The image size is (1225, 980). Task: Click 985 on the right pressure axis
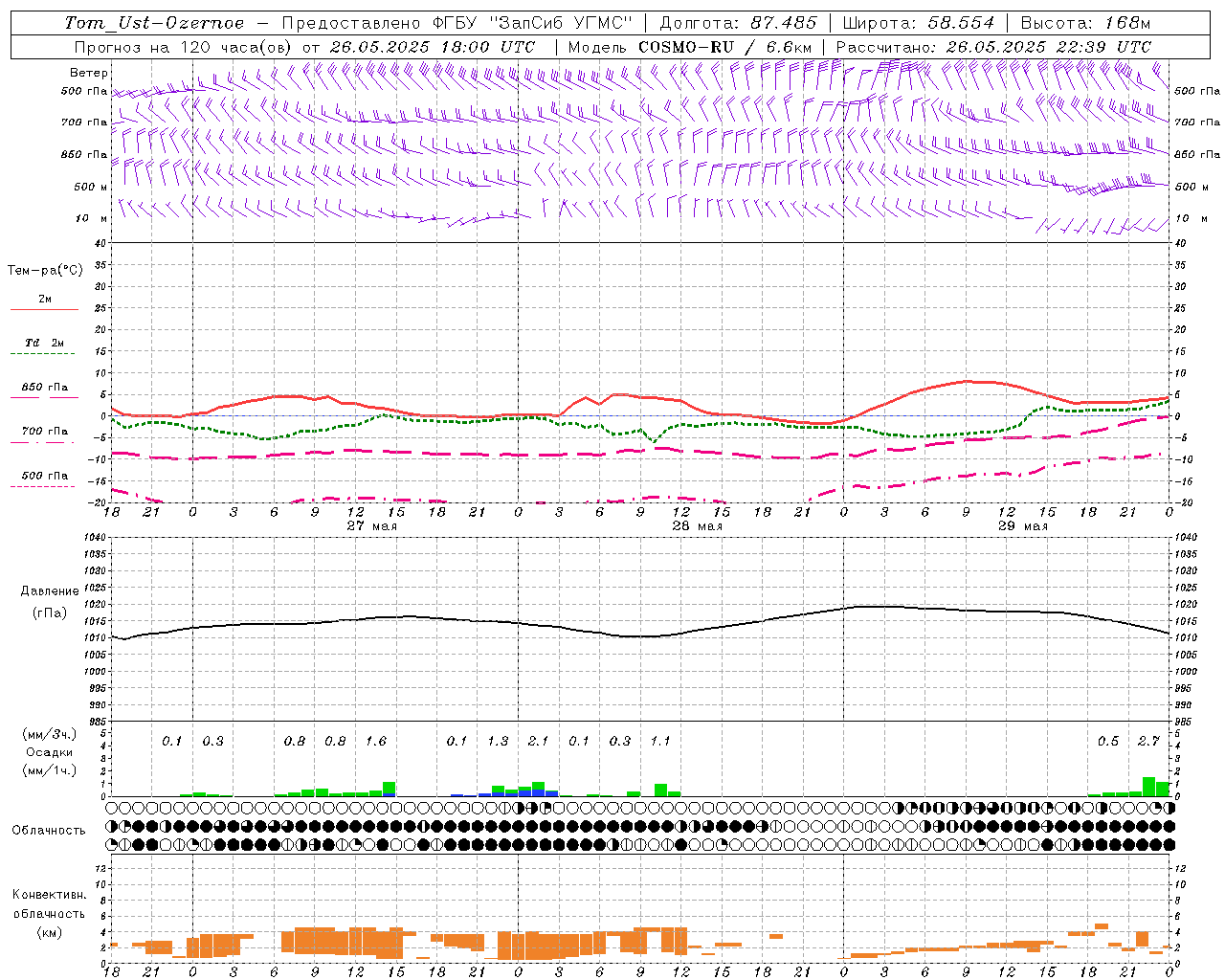[x=1185, y=722]
